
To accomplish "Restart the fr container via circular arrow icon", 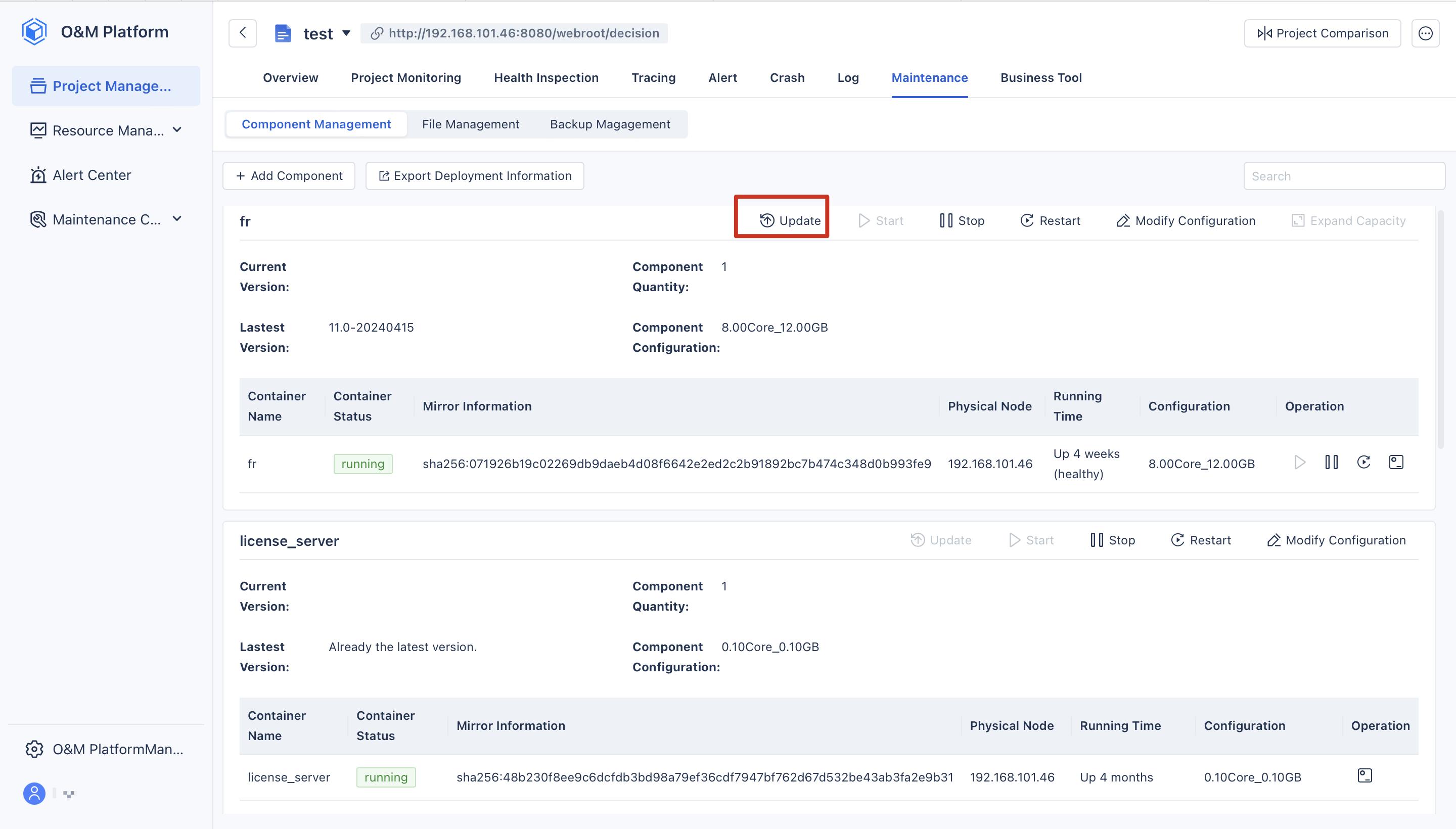I will [1363, 462].
